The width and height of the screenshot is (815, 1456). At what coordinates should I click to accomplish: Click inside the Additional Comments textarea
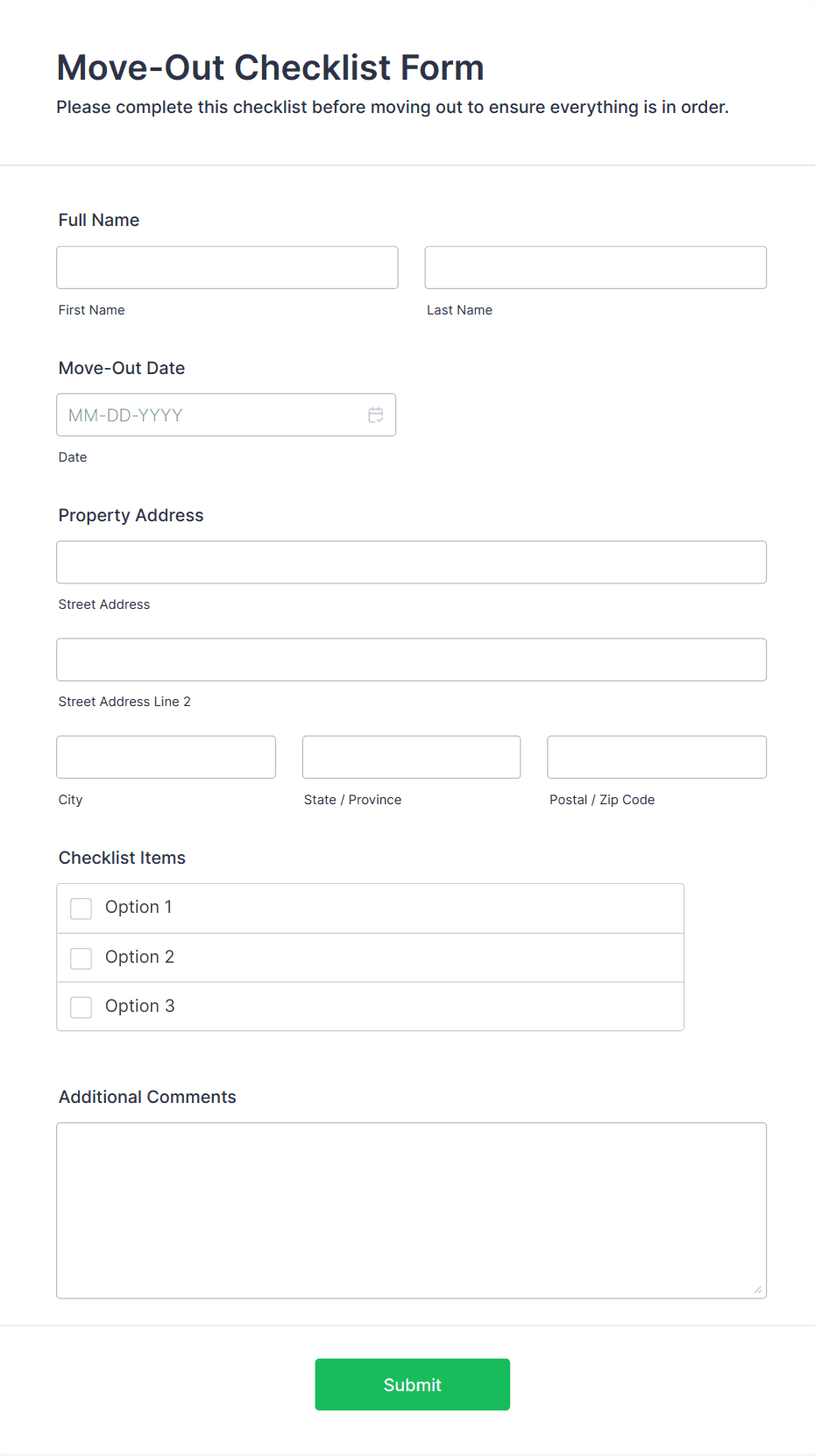(x=412, y=1211)
